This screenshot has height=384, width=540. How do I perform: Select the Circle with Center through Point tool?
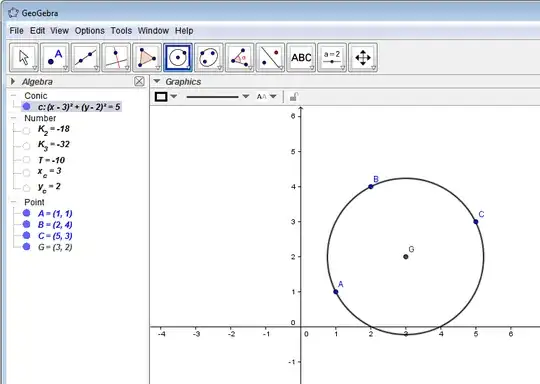pyautogui.click(x=178, y=58)
